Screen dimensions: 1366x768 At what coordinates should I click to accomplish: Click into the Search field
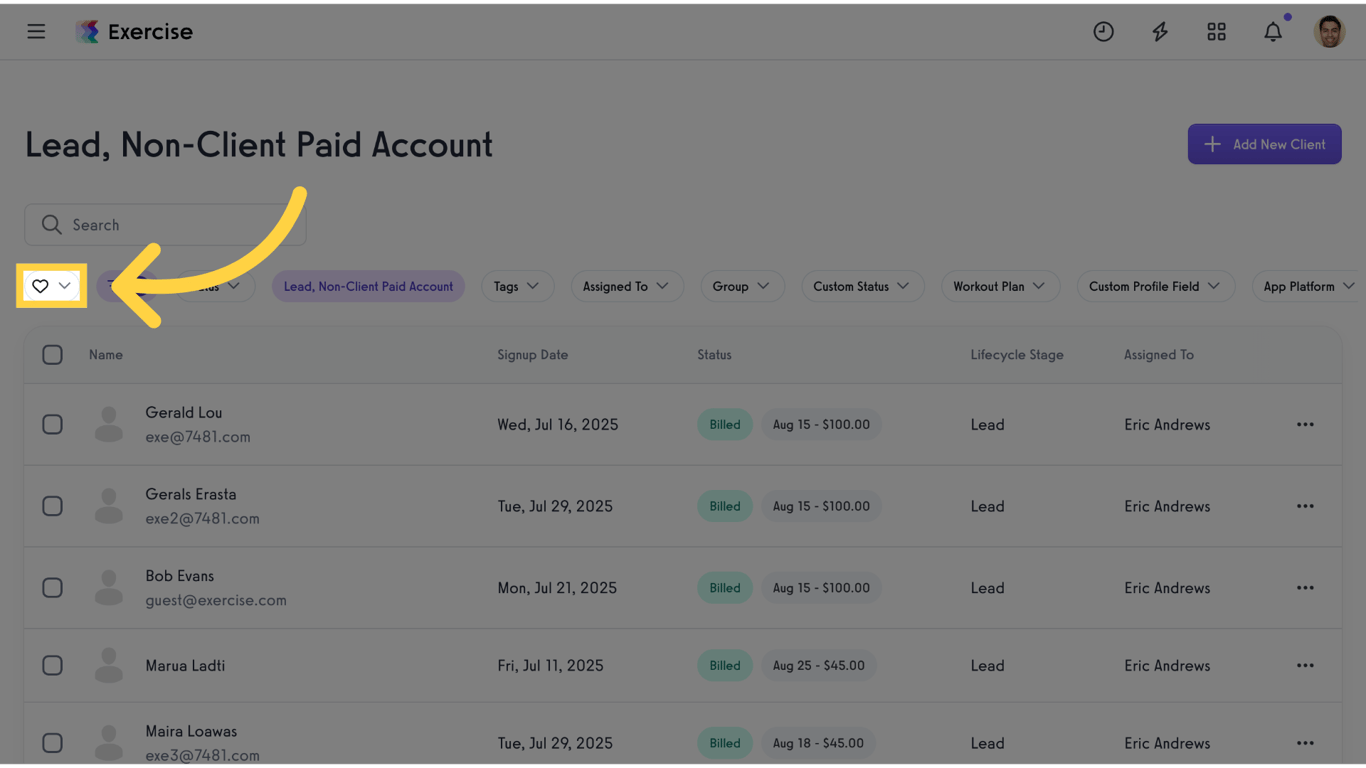tap(165, 225)
